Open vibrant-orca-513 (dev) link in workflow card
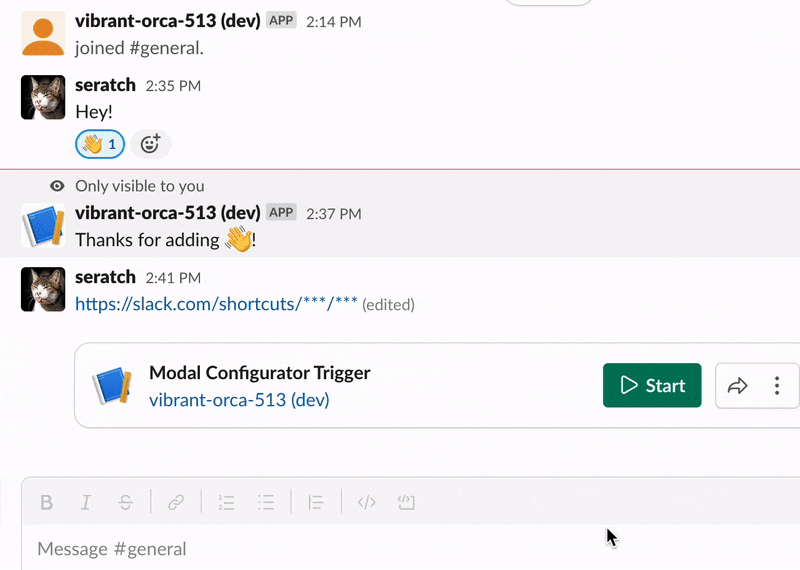The image size is (800, 570). (239, 400)
